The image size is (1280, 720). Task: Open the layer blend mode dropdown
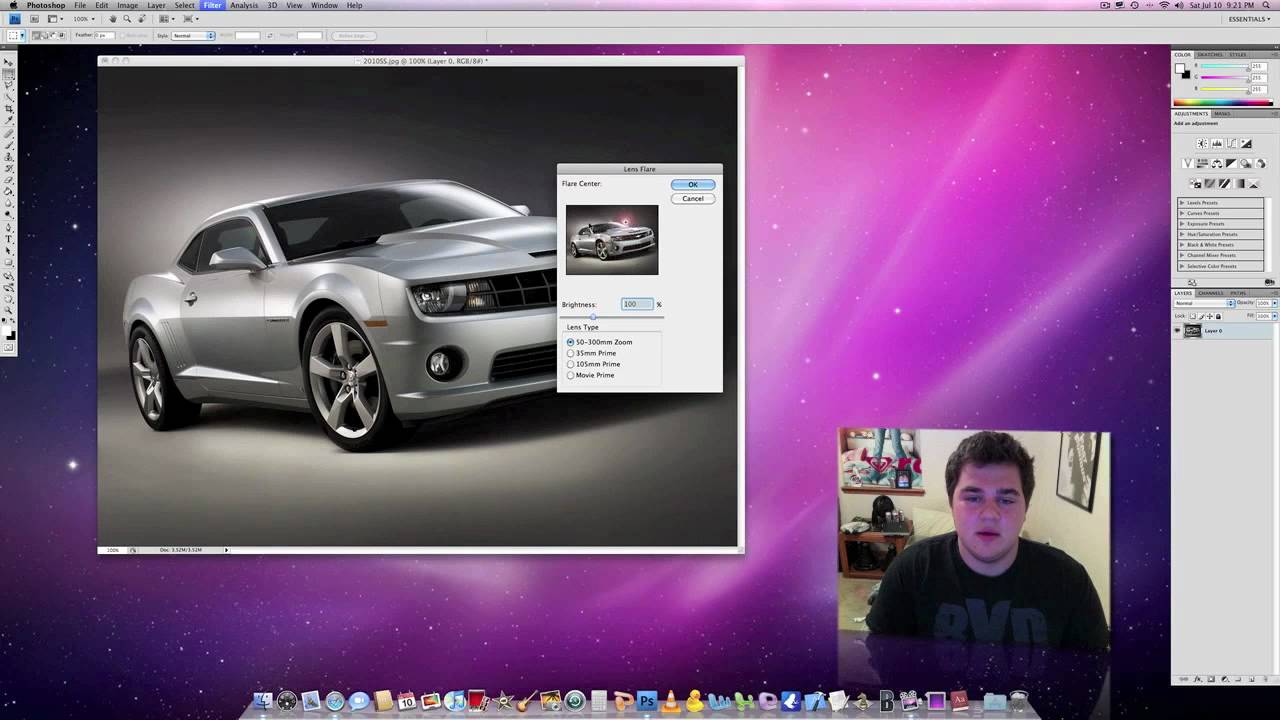(1204, 303)
